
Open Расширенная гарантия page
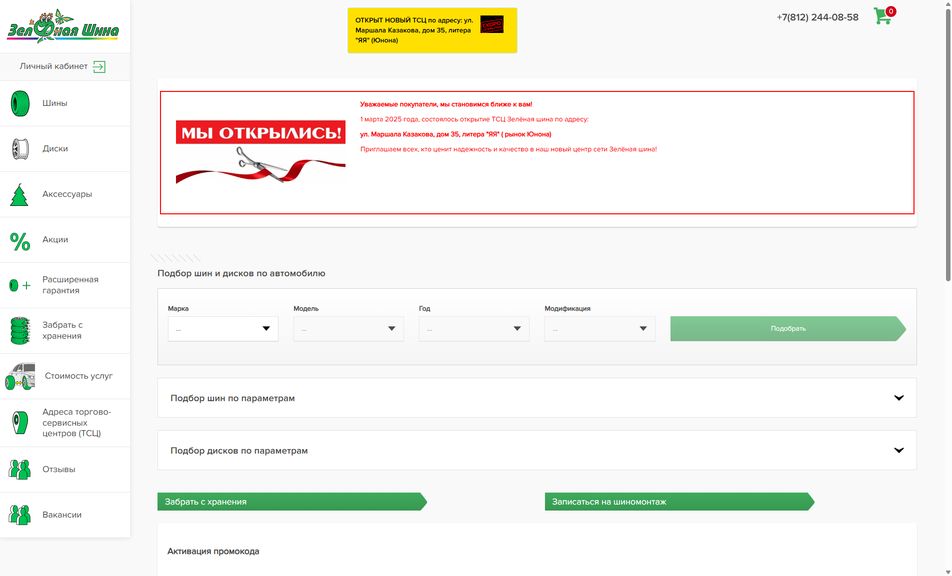click(65, 285)
